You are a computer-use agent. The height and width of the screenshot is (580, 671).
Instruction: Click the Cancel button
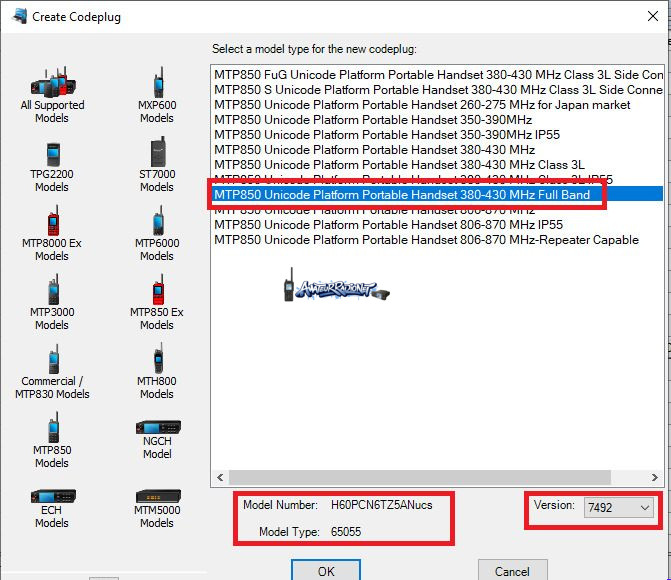[x=513, y=570]
